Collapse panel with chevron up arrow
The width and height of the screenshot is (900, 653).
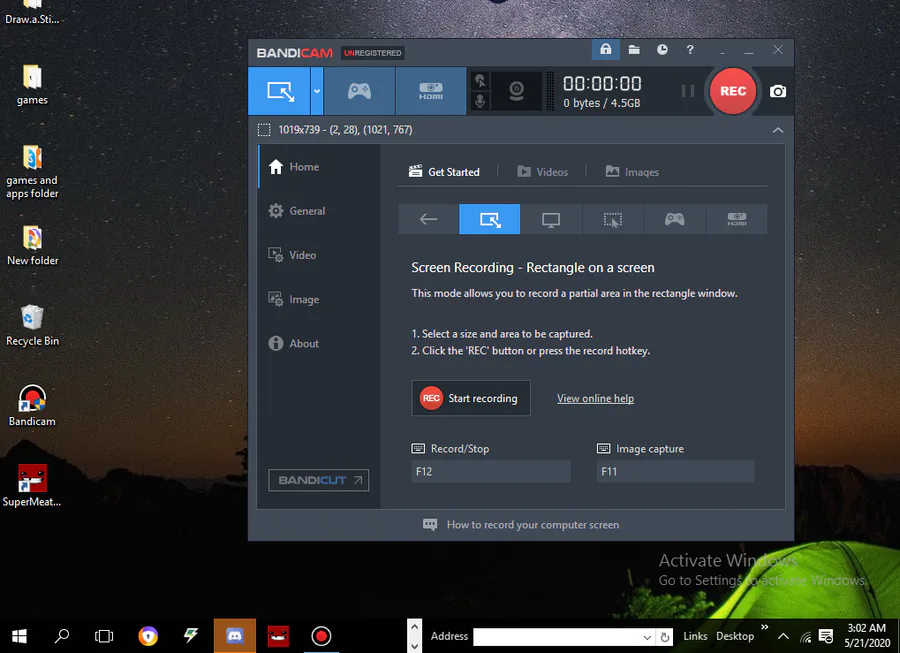[778, 130]
